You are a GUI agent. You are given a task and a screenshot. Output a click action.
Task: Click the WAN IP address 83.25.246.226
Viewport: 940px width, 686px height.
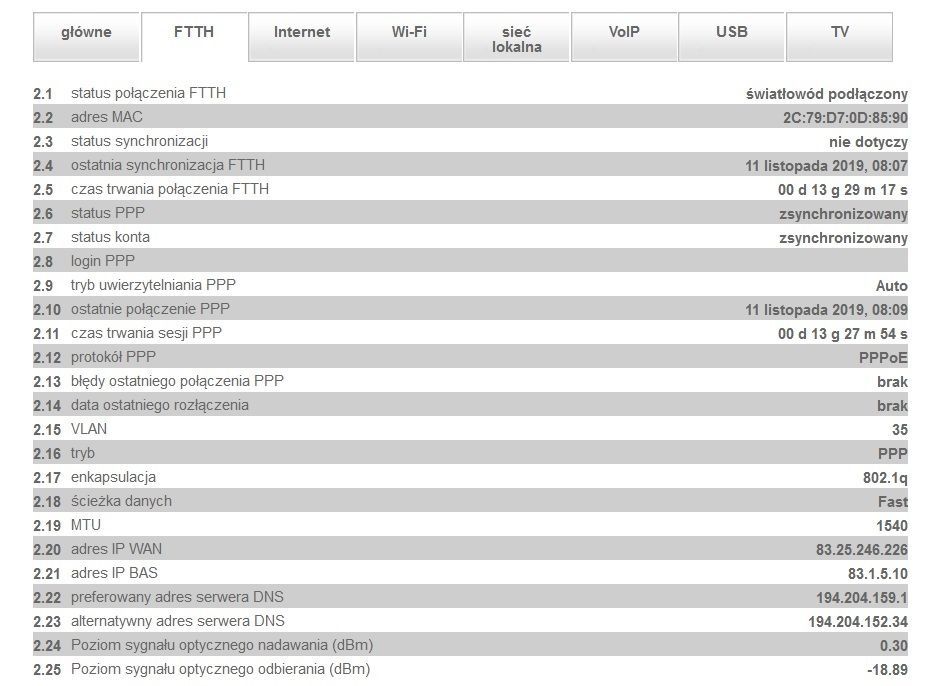point(862,550)
